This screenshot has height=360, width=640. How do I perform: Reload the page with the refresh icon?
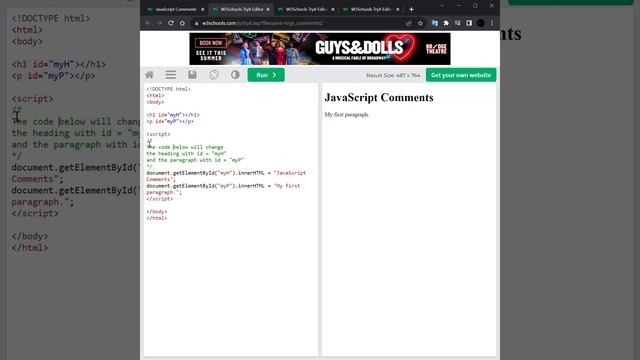[x=171, y=23]
